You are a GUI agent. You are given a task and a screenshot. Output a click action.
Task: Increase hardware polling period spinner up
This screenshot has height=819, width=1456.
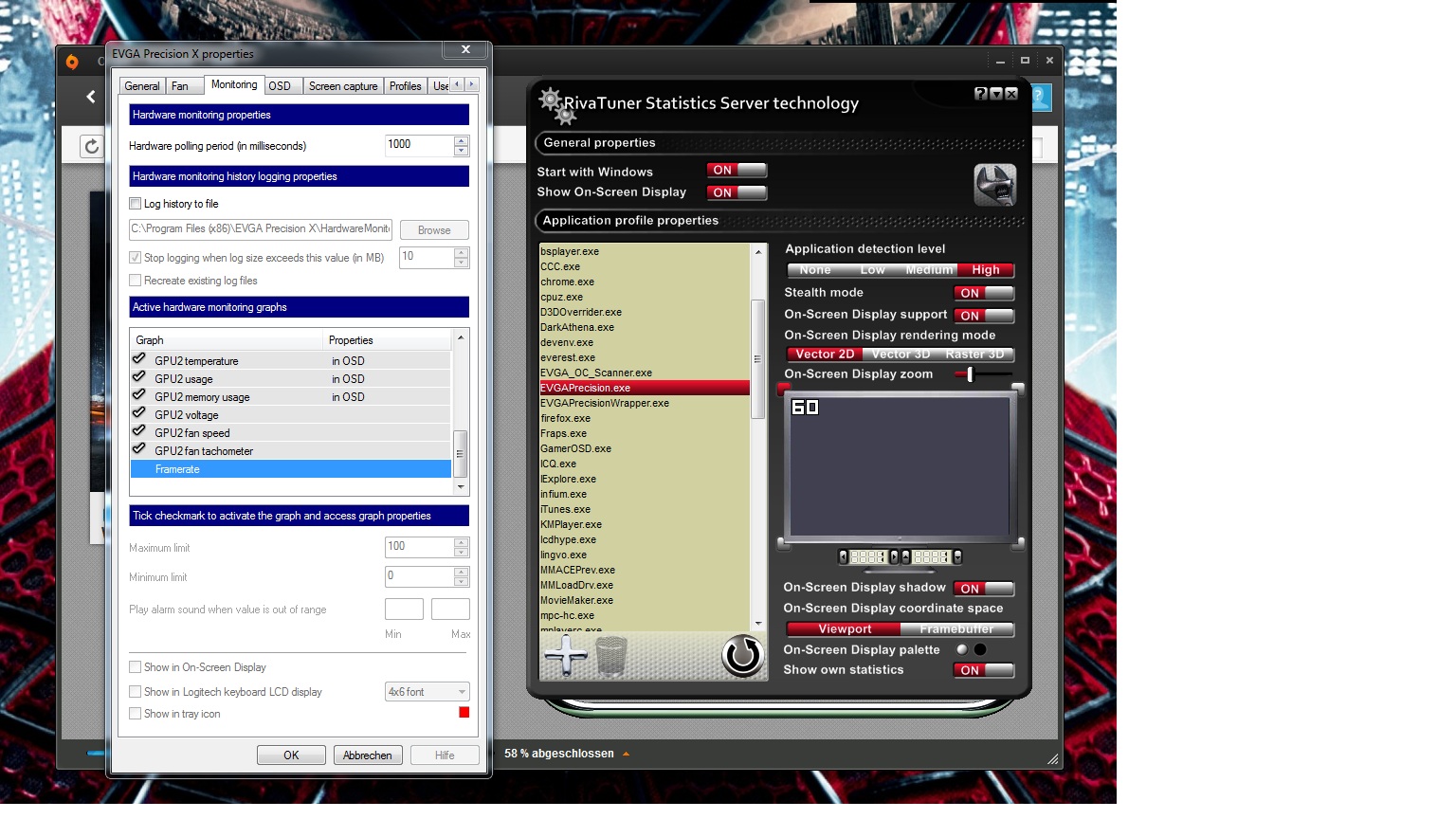pos(462,141)
